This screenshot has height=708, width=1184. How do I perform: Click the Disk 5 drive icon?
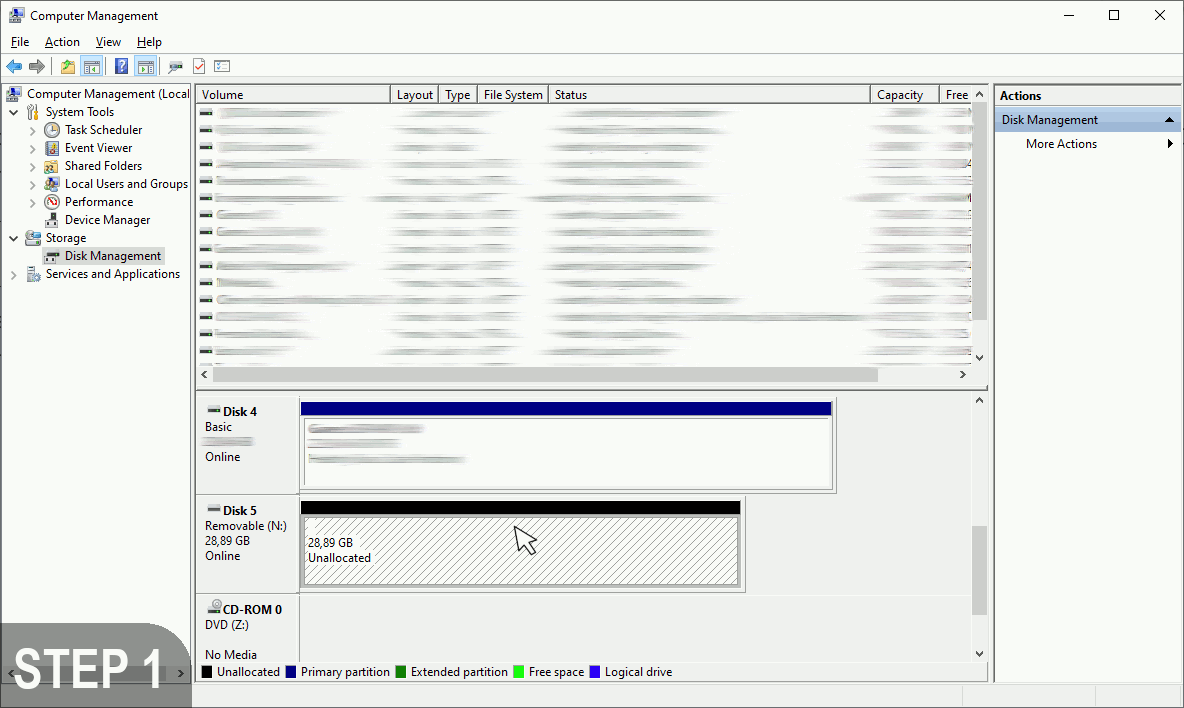214,509
